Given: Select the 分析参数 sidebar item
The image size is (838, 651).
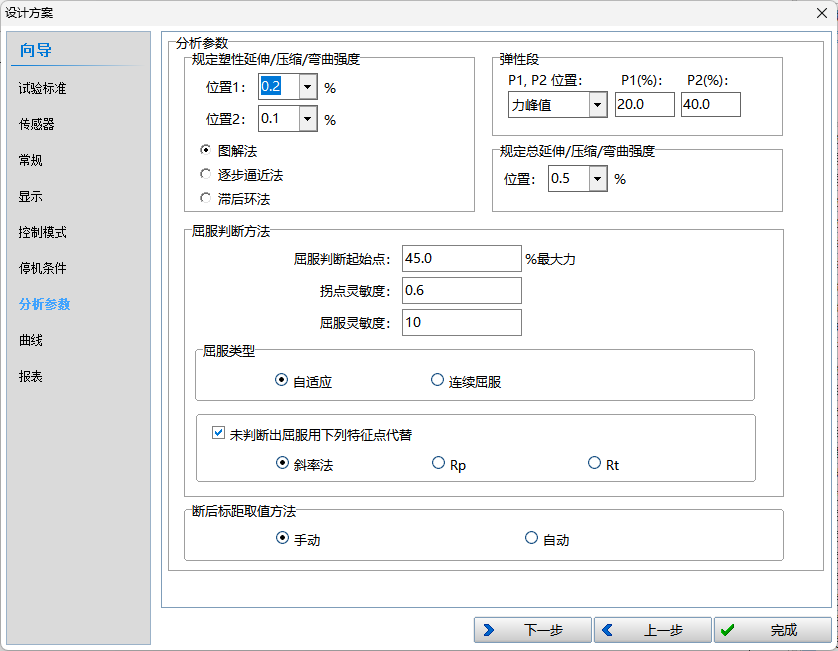Looking at the screenshot, I should point(44,304).
